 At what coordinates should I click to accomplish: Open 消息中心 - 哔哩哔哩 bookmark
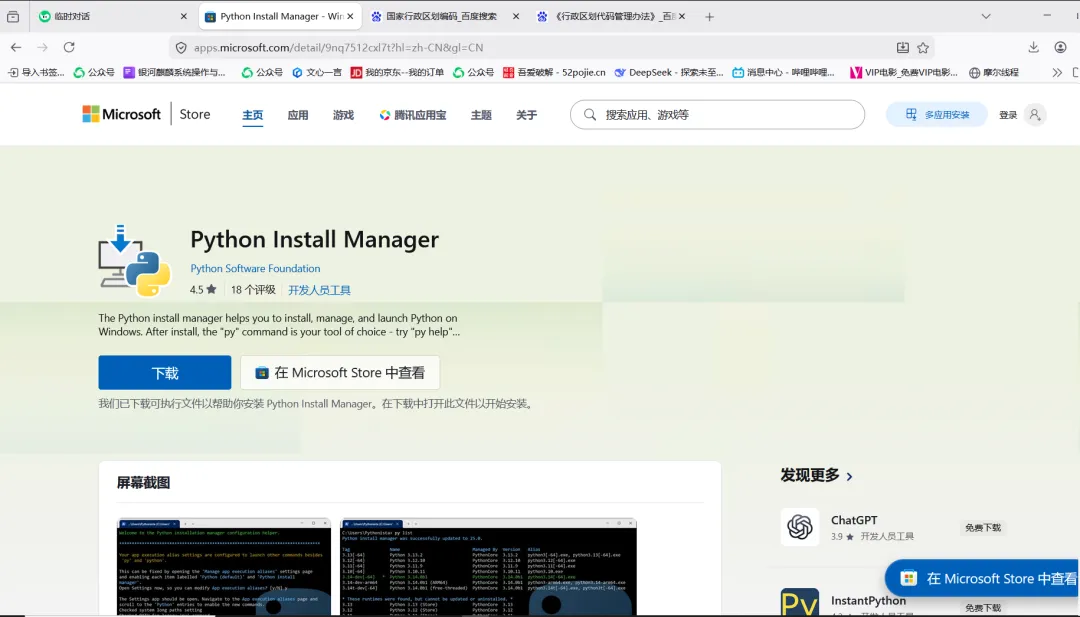(x=783, y=72)
